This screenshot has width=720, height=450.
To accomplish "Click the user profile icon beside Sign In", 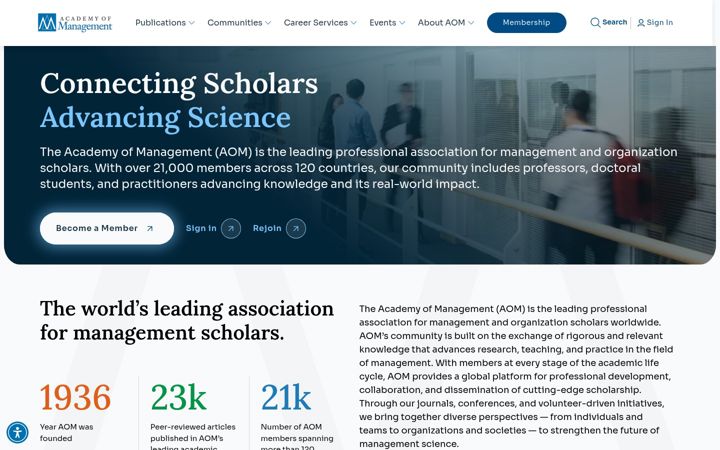I will 641,22.
